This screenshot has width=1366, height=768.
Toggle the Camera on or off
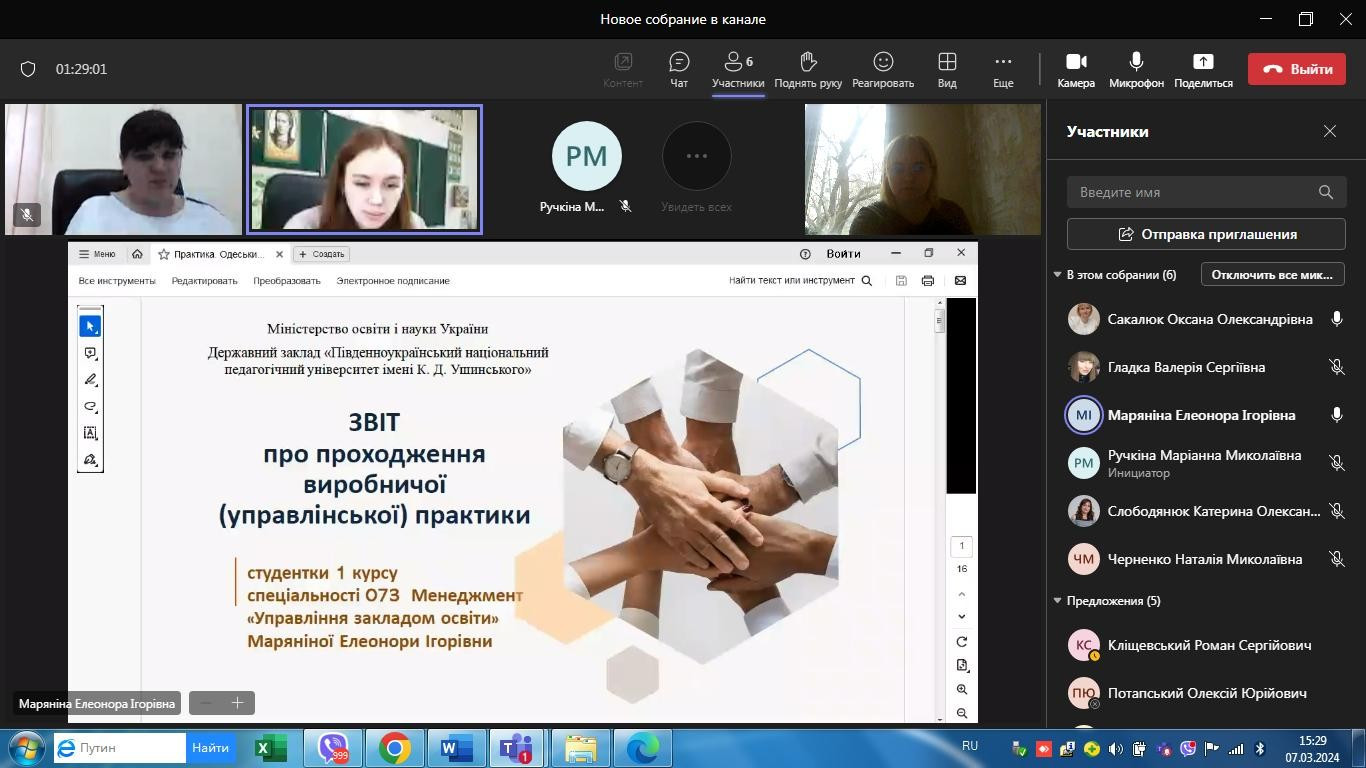(1076, 69)
